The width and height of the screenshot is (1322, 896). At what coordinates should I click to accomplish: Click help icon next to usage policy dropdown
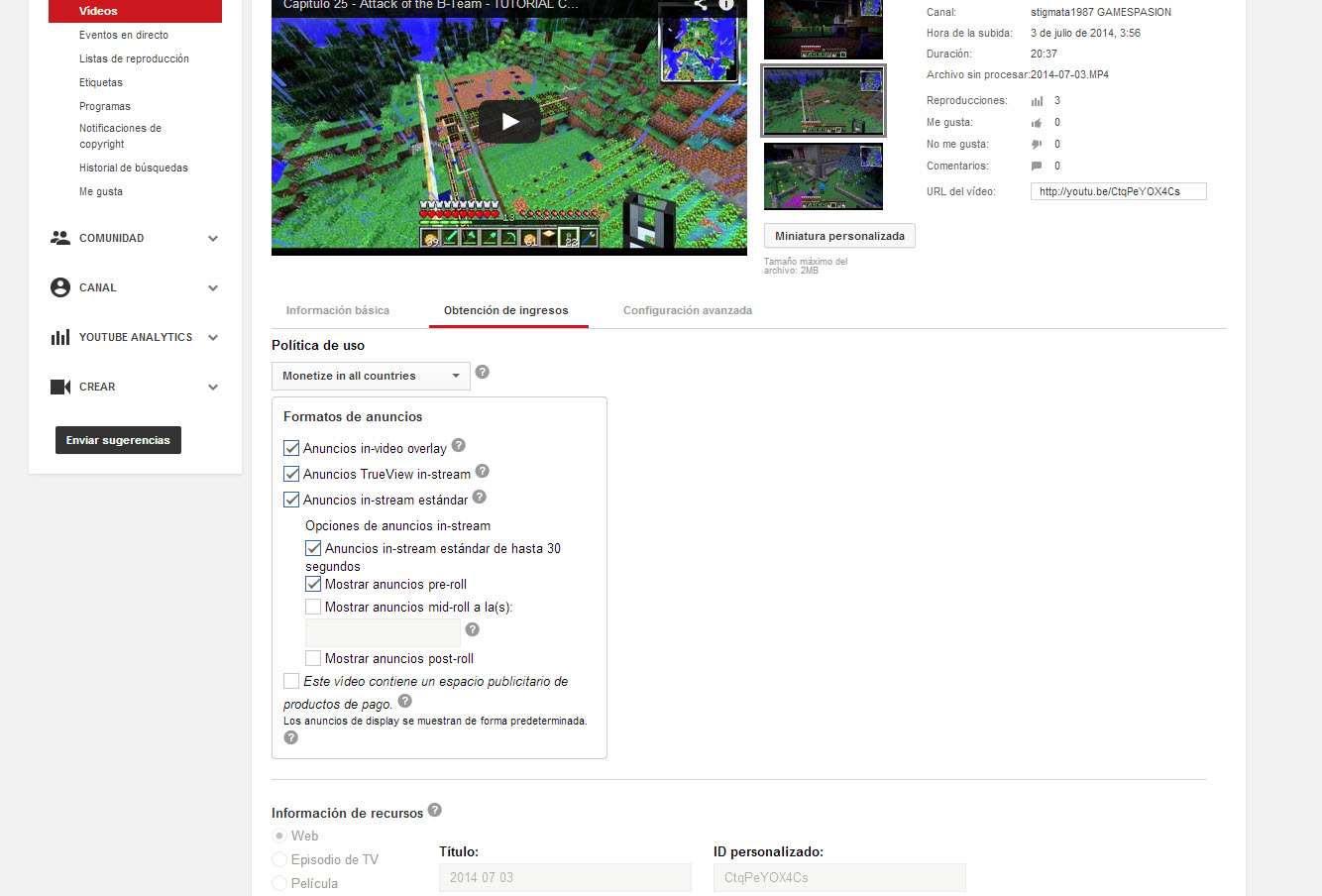tap(483, 372)
